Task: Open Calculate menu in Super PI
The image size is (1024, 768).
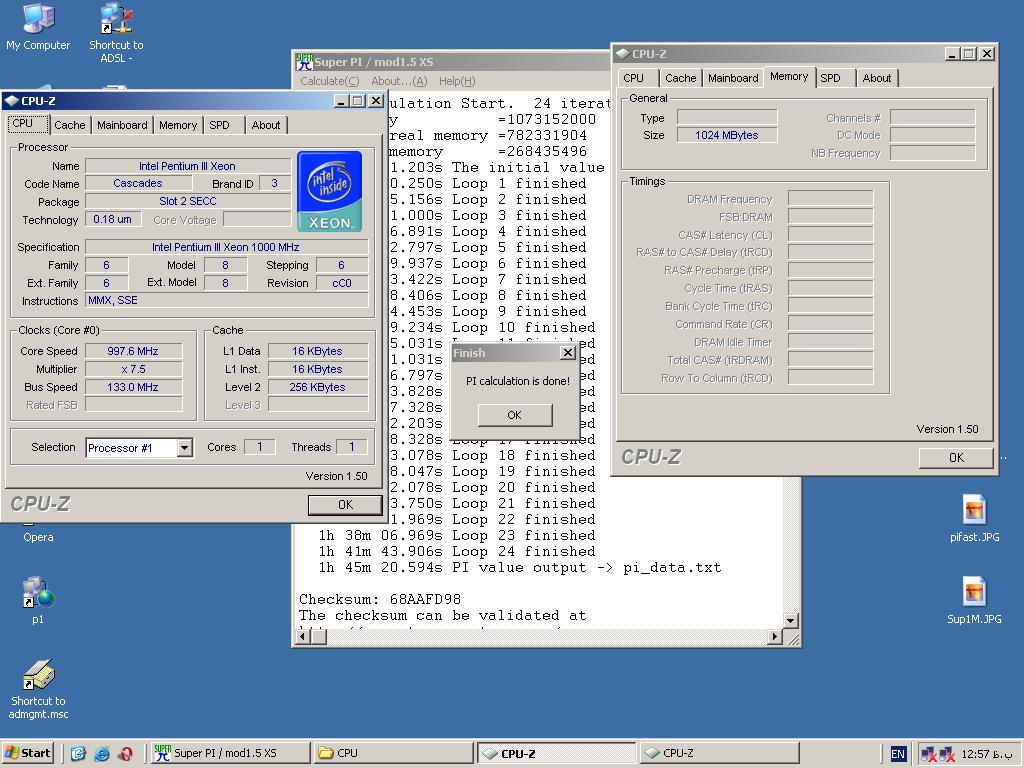Action: [330, 81]
